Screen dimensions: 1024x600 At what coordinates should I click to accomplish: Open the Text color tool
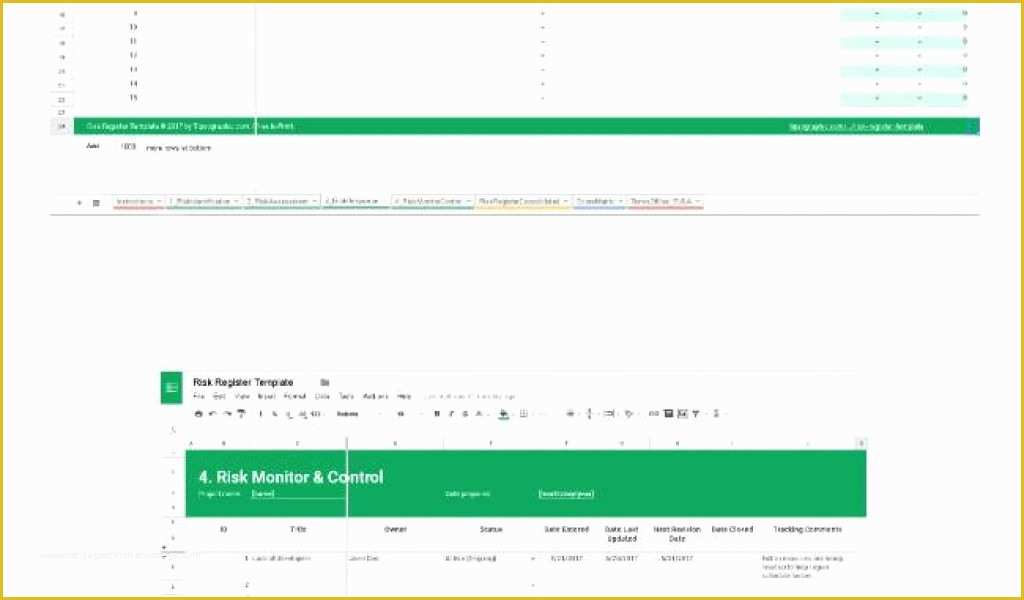pyautogui.click(x=479, y=414)
